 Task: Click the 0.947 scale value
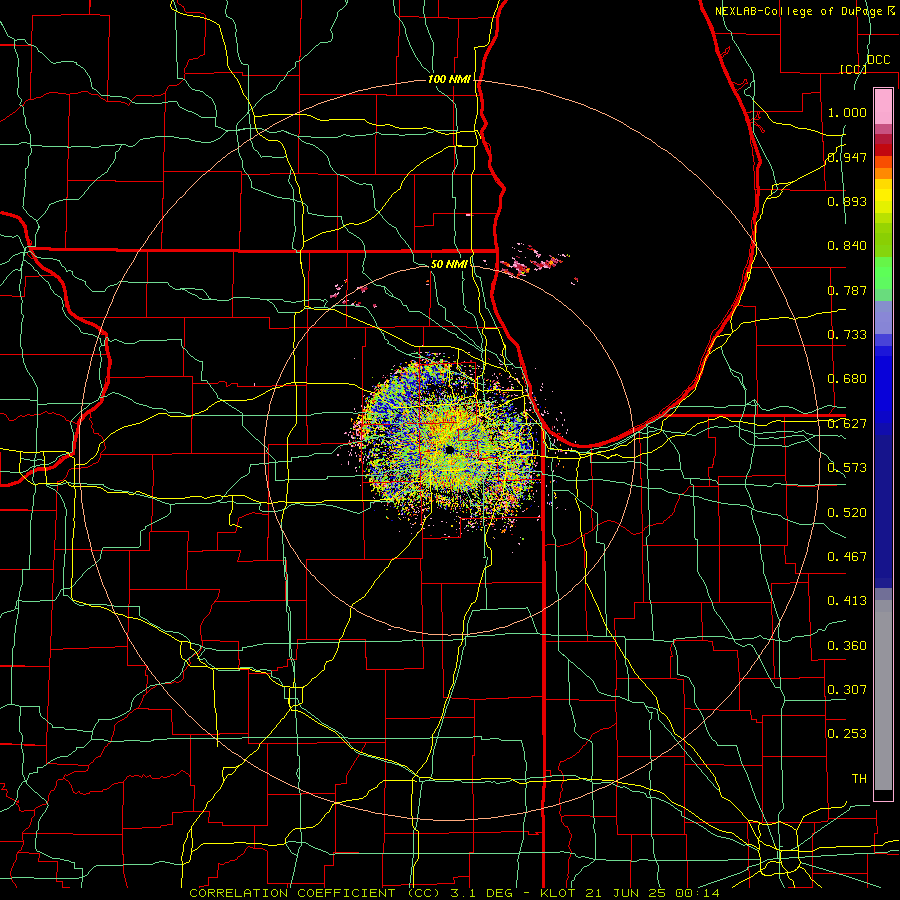tap(847, 157)
